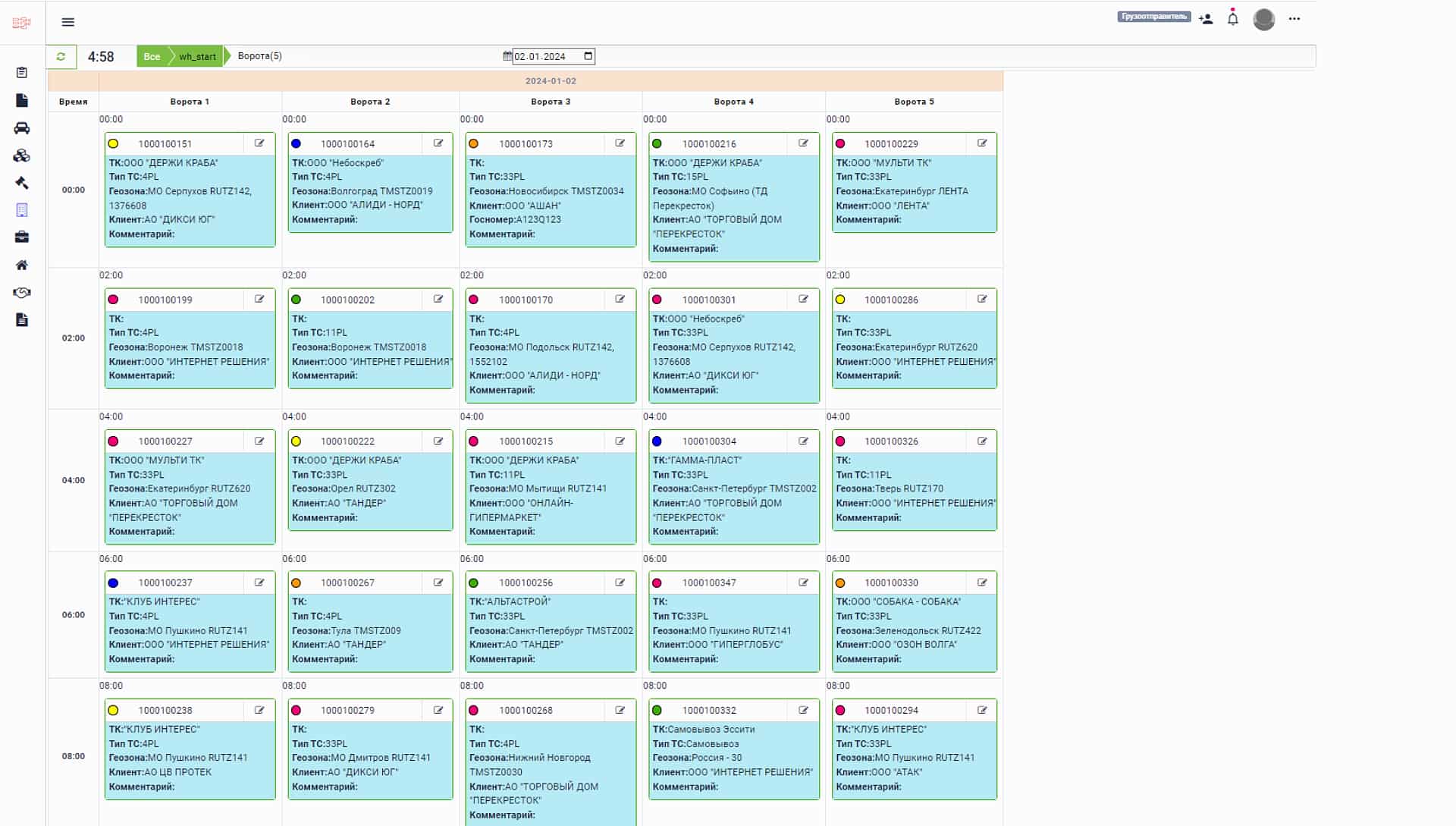Viewport: 1456px width, 826px height.
Task: Open the user avatar menu
Action: click(1263, 19)
